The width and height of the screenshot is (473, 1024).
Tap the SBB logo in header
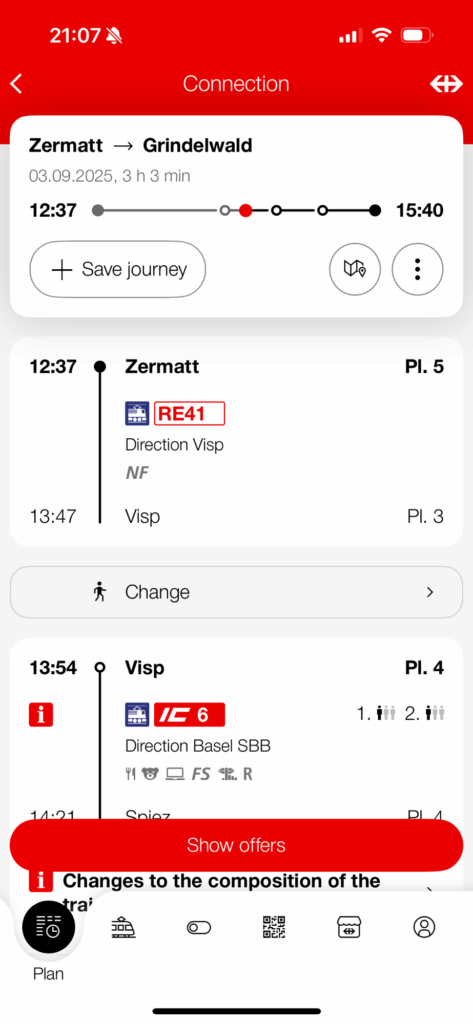[x=446, y=84]
